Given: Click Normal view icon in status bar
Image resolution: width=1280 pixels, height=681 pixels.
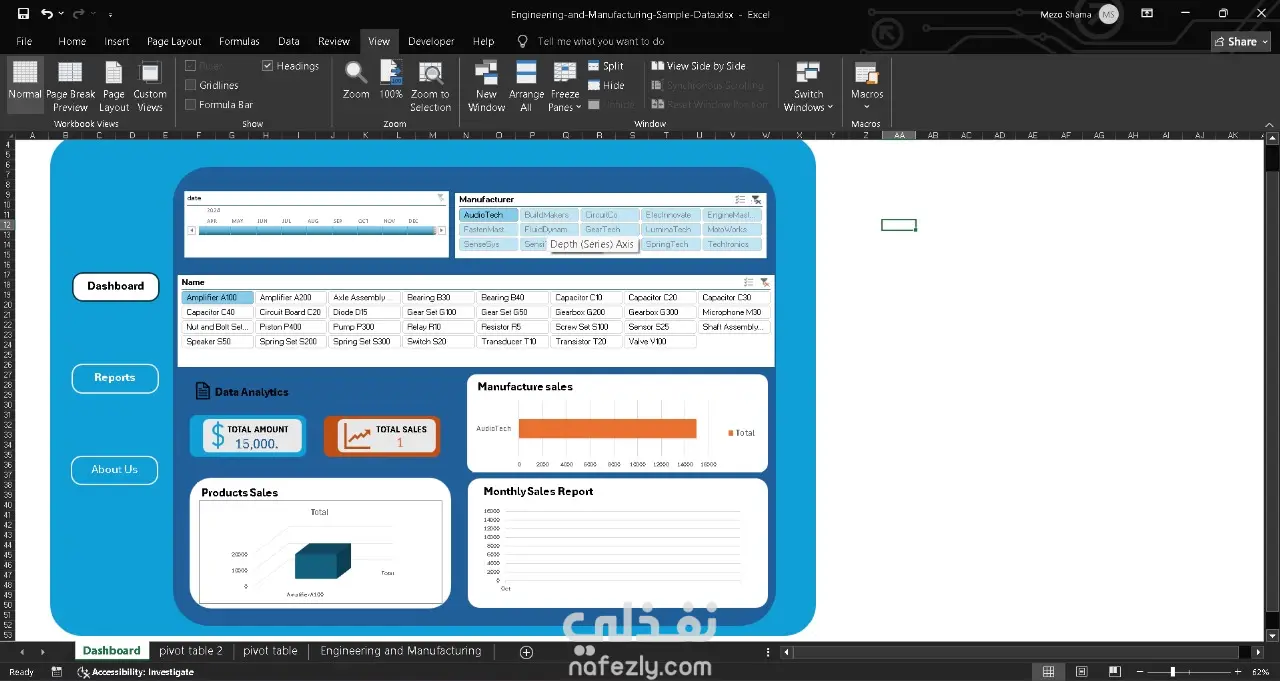Looking at the screenshot, I should pos(1047,672).
